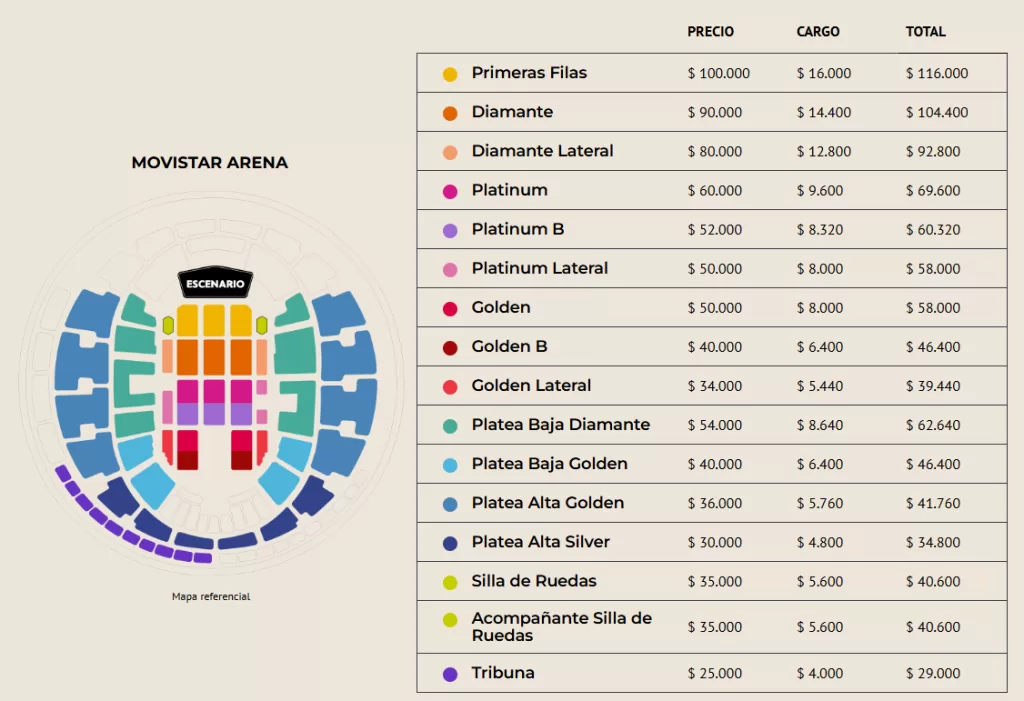Click the magenta Platinum legend dot

[450, 191]
